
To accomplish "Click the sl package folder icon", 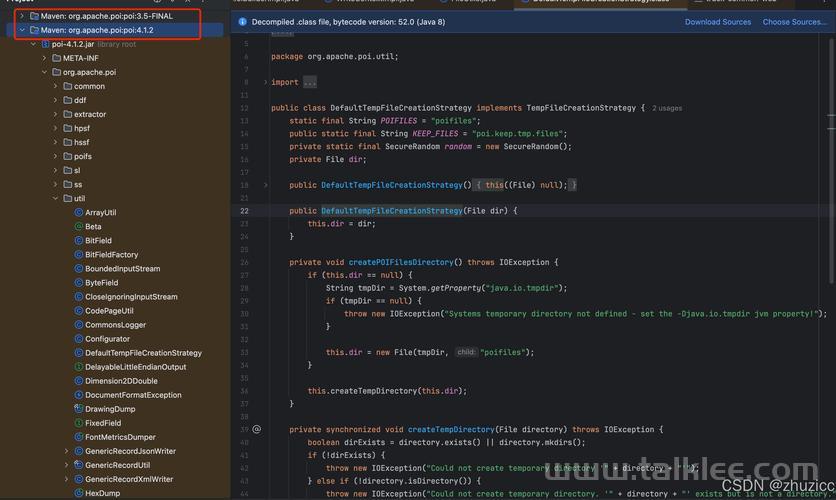I will click(x=68, y=171).
